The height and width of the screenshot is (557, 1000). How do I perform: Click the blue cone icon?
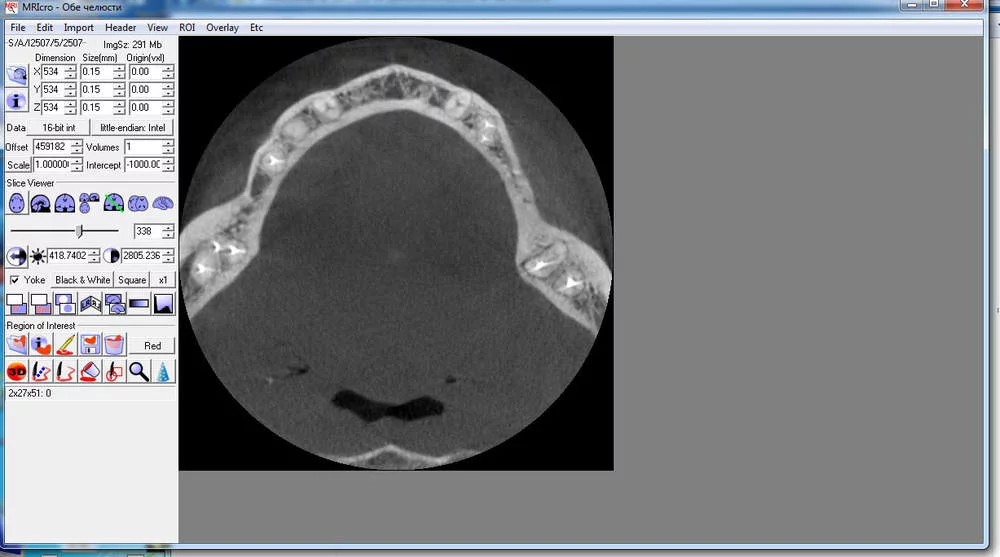tap(163, 371)
